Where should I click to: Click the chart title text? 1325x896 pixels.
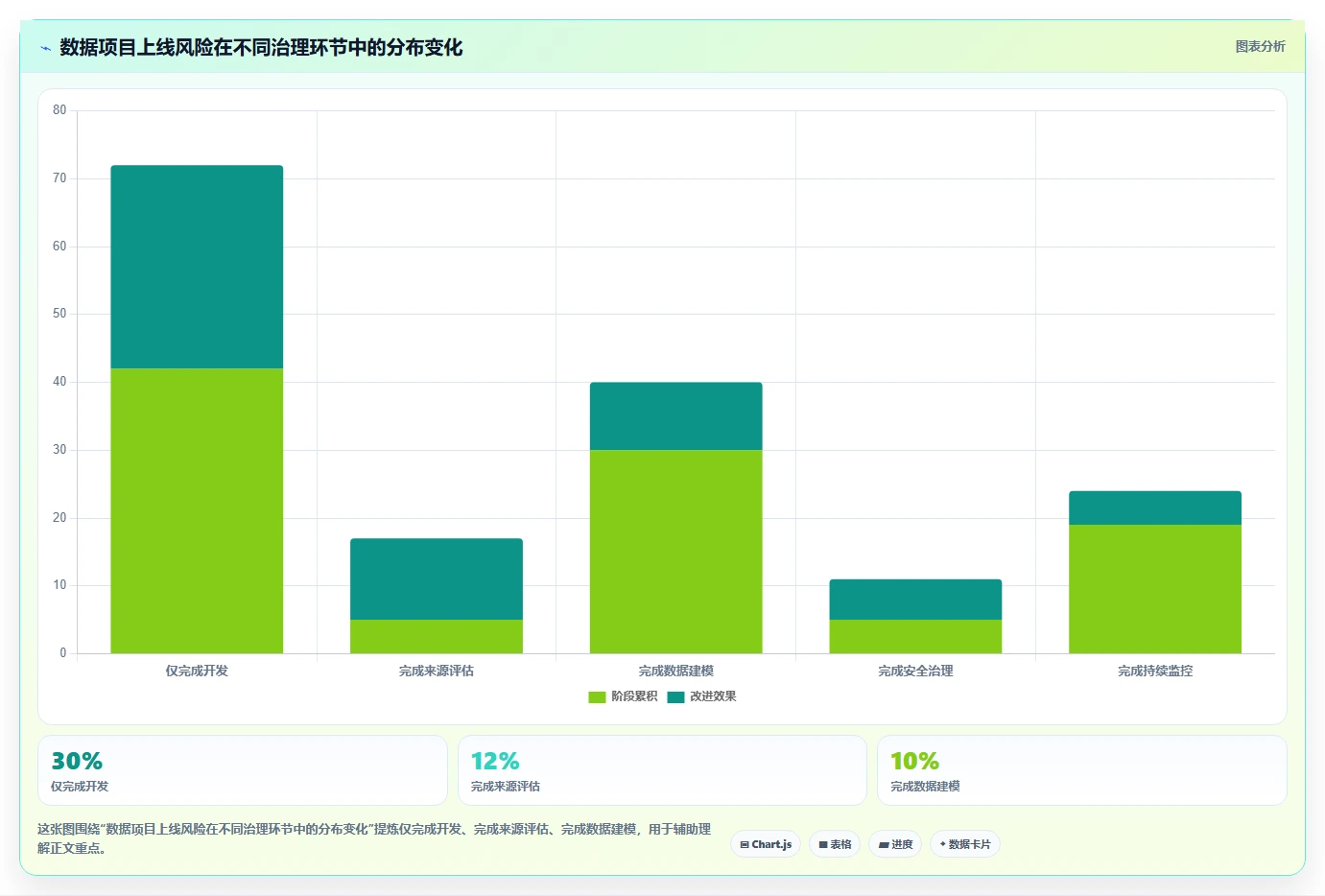[x=261, y=47]
